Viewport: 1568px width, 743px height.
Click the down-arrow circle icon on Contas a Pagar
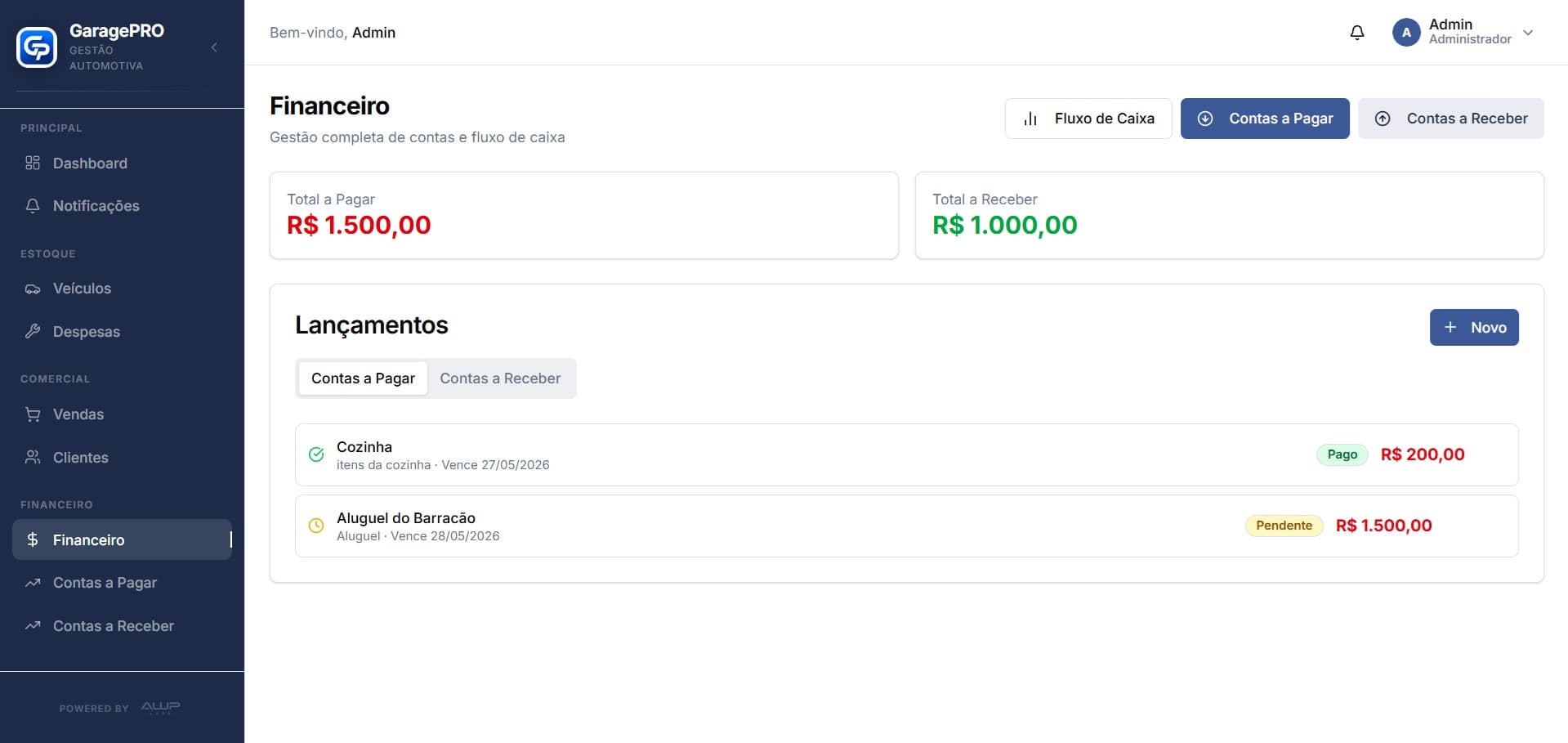1205,119
